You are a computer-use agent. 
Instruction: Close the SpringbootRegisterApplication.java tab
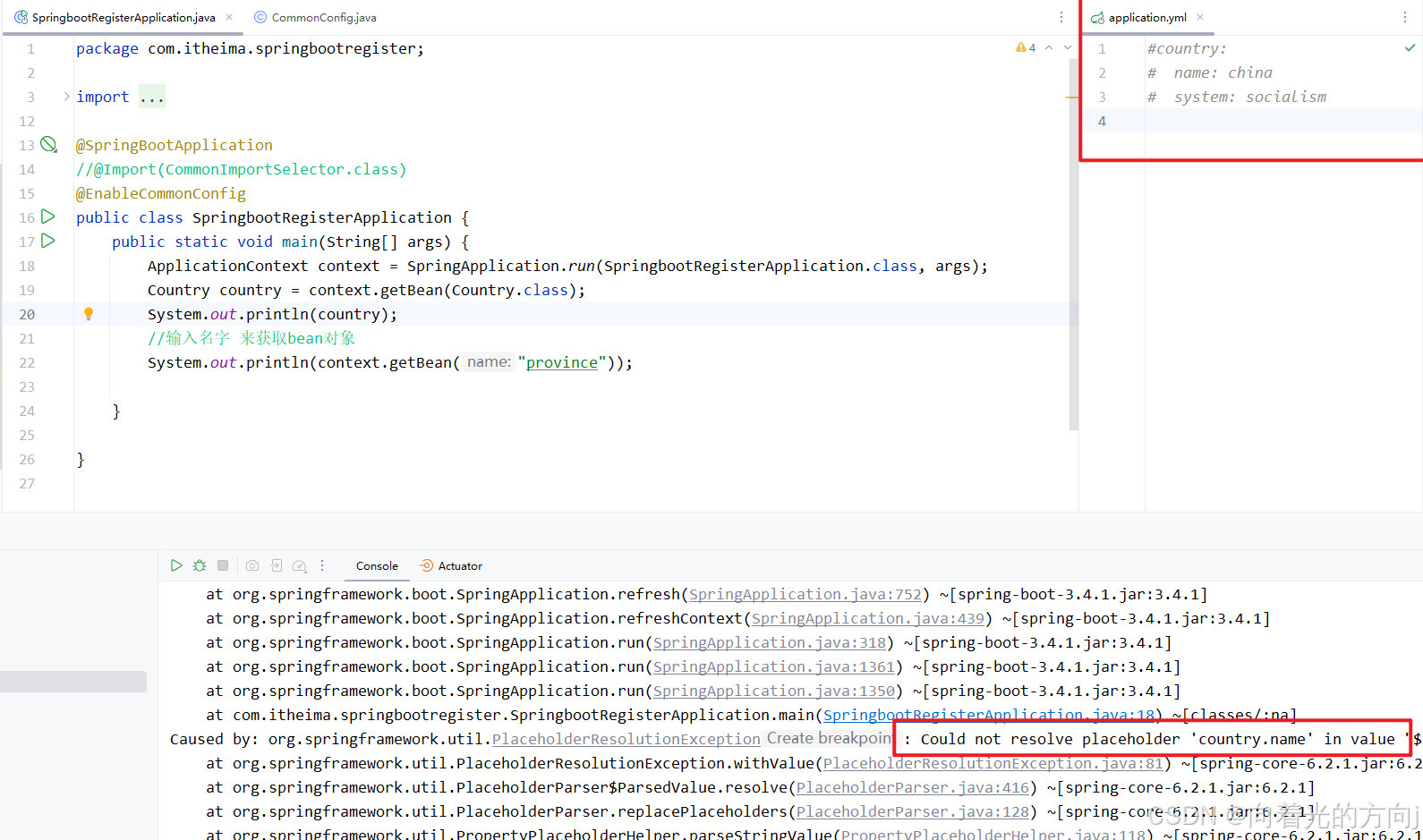229,17
